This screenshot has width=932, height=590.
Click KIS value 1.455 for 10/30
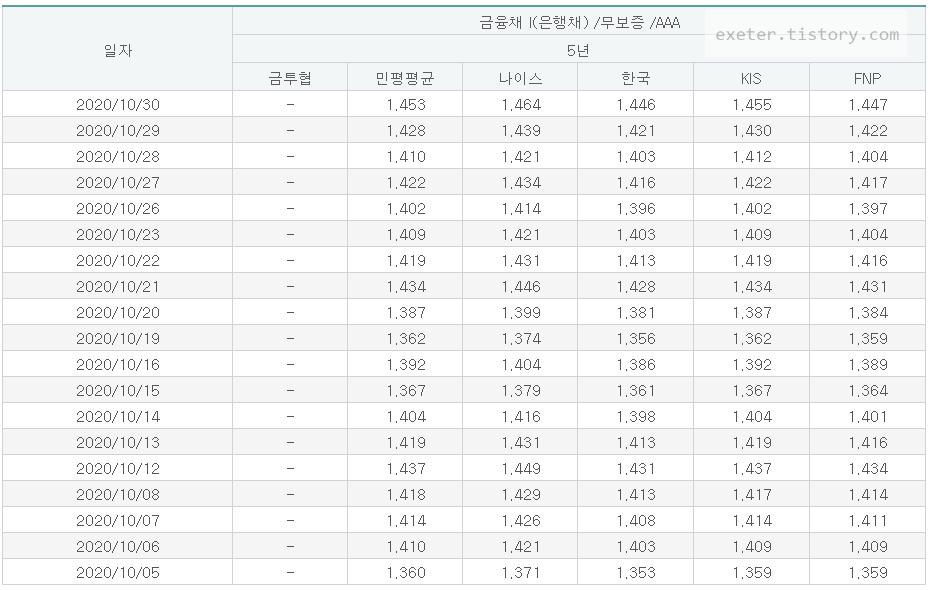point(752,105)
